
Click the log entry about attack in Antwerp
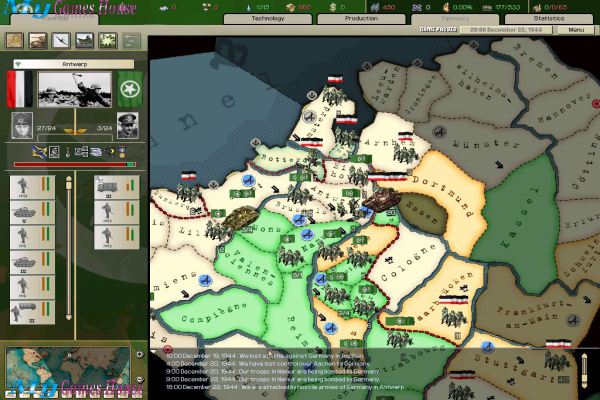click(285, 387)
